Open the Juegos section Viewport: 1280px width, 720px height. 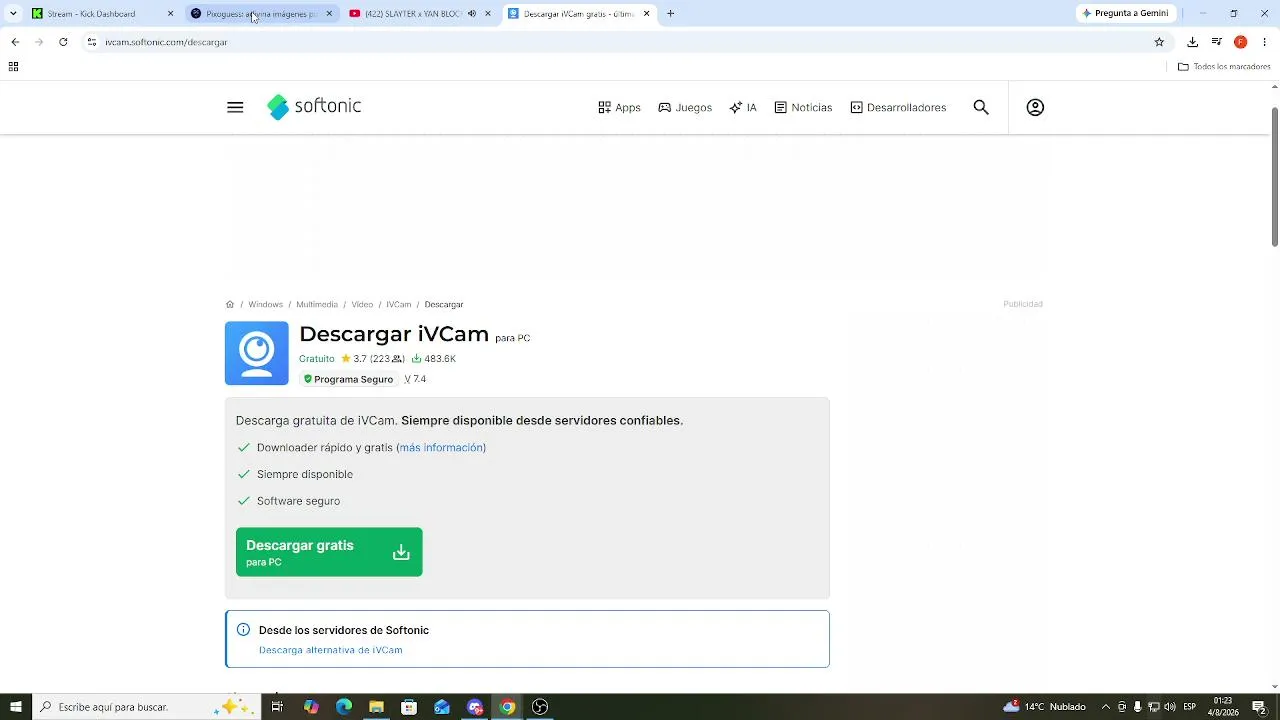click(x=685, y=107)
